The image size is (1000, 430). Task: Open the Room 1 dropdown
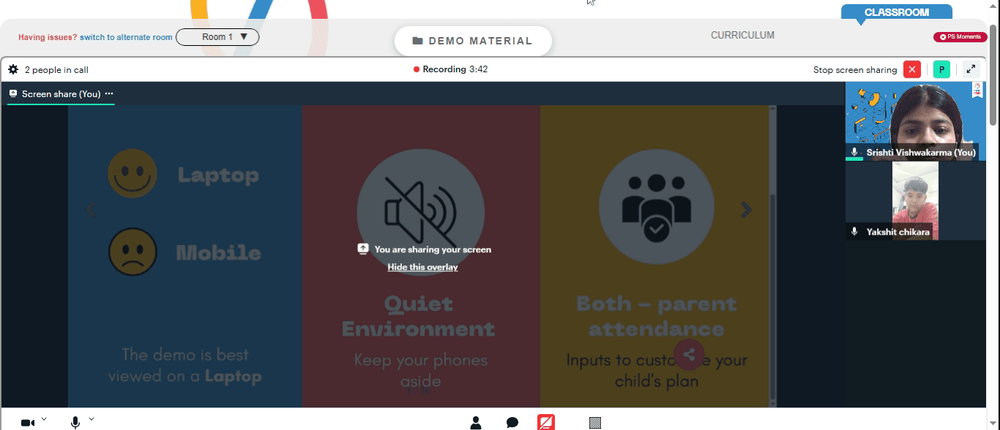click(x=217, y=37)
